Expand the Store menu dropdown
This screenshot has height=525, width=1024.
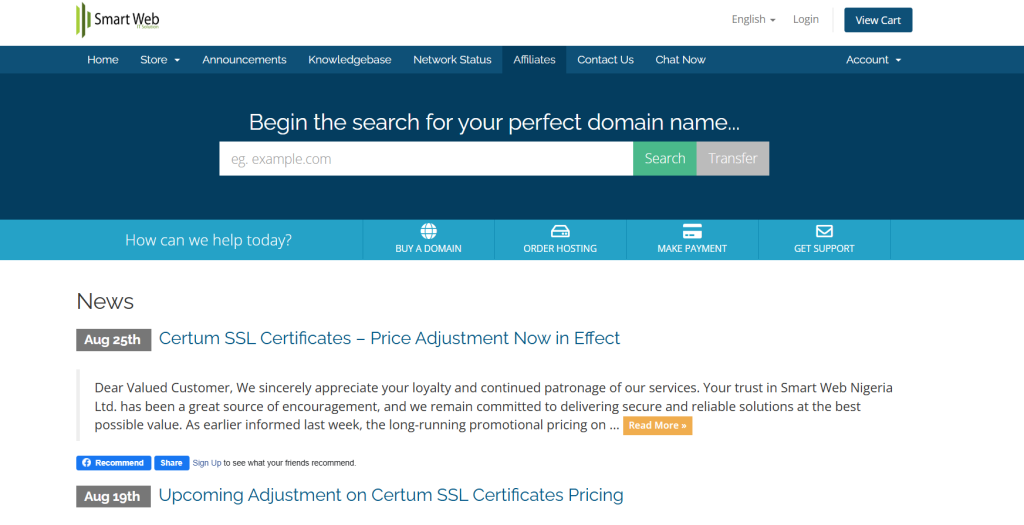[x=160, y=60]
